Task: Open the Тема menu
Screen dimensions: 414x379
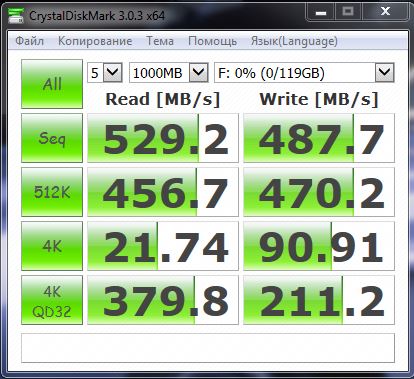Action: click(160, 41)
